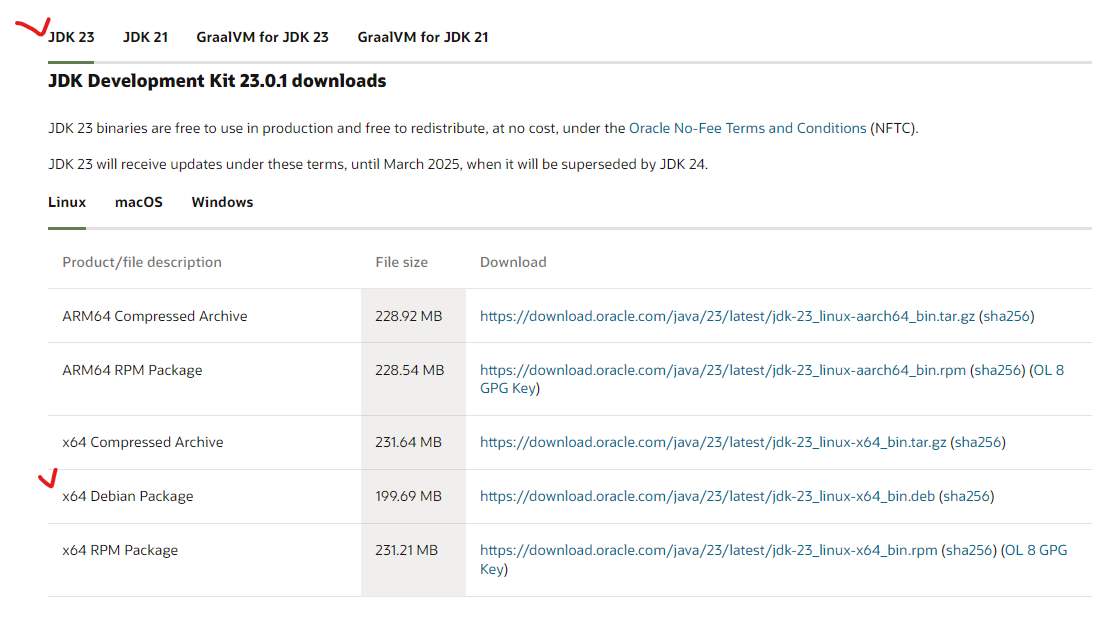The height and width of the screenshot is (633, 1114).
Task: Open sha256 for x64 Compressed Archive
Action: click(x=978, y=442)
